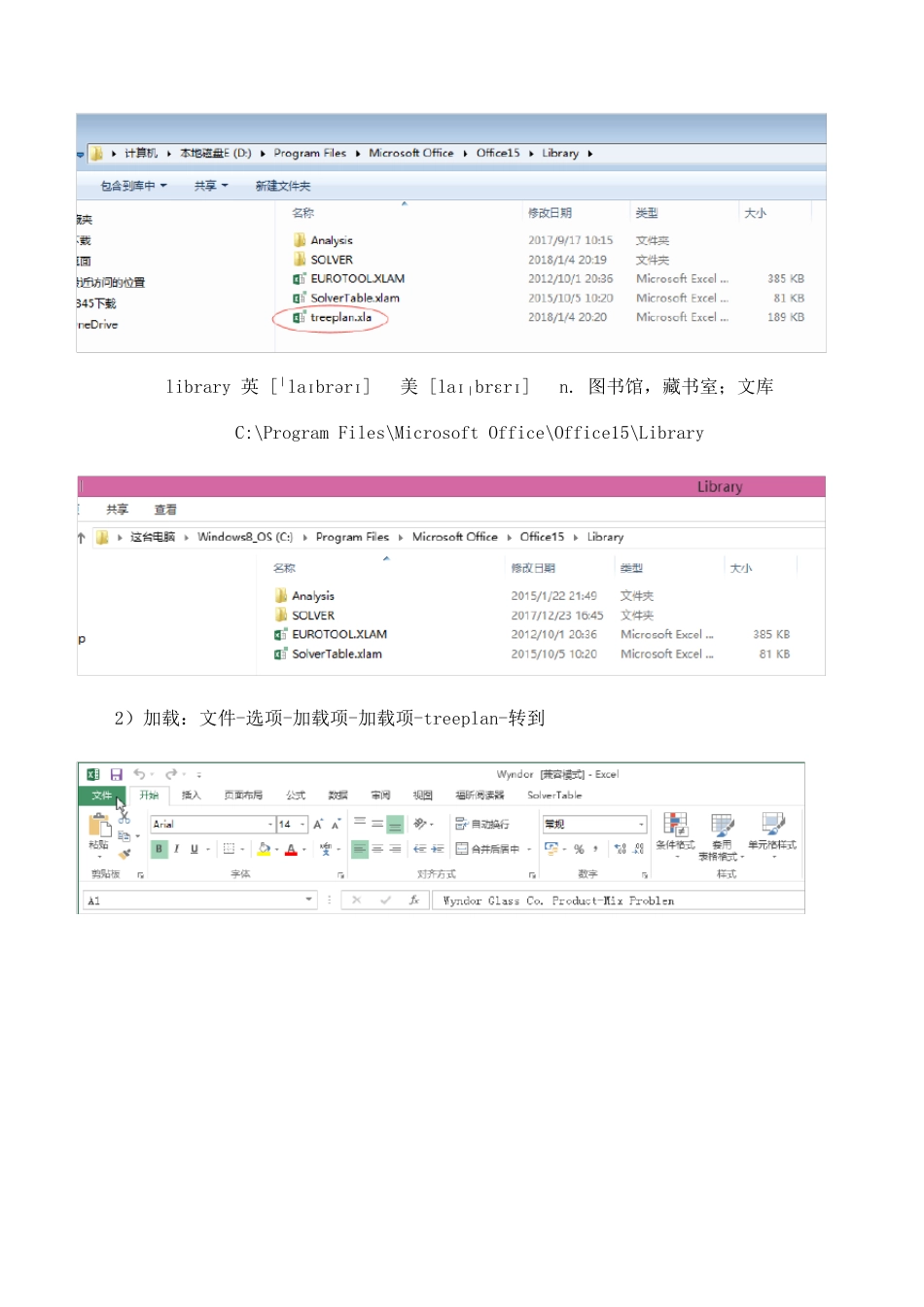Click the increase indent icon
Image resolution: width=924 pixels, height=1307 pixels.
click(438, 849)
